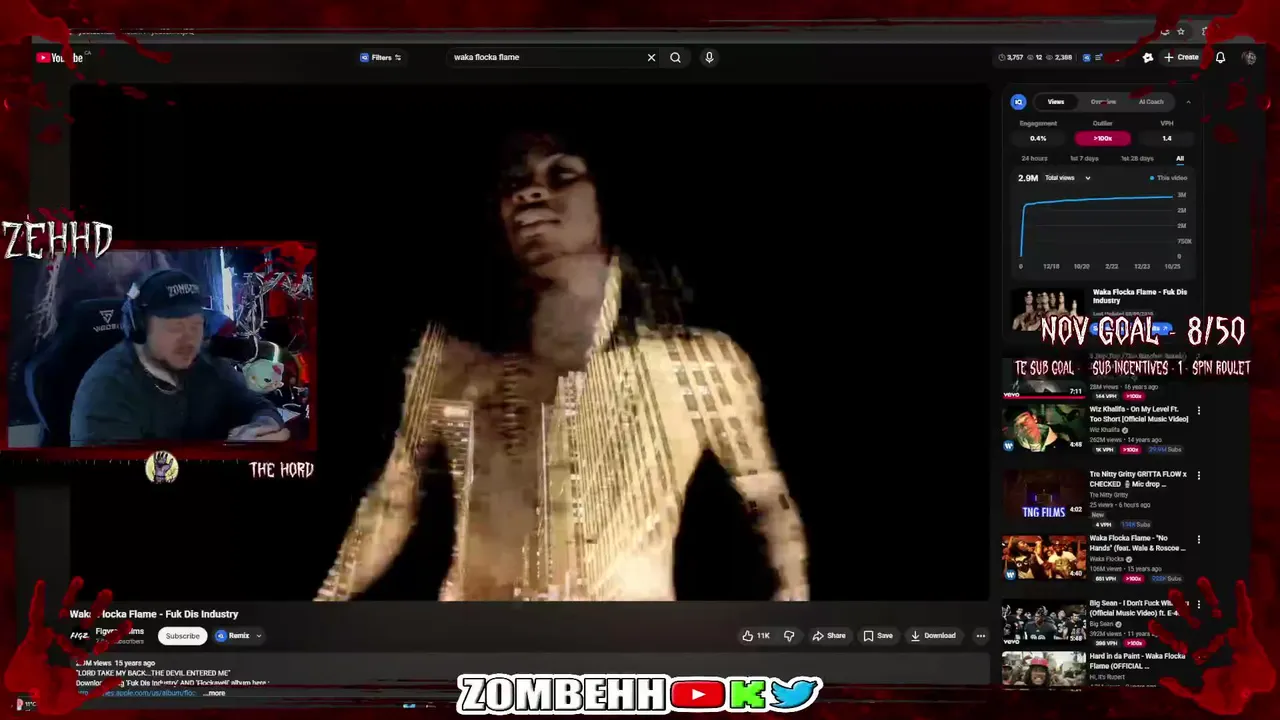Run the search with the magnifier icon
This screenshot has height=720, width=1280.
pyautogui.click(x=676, y=57)
